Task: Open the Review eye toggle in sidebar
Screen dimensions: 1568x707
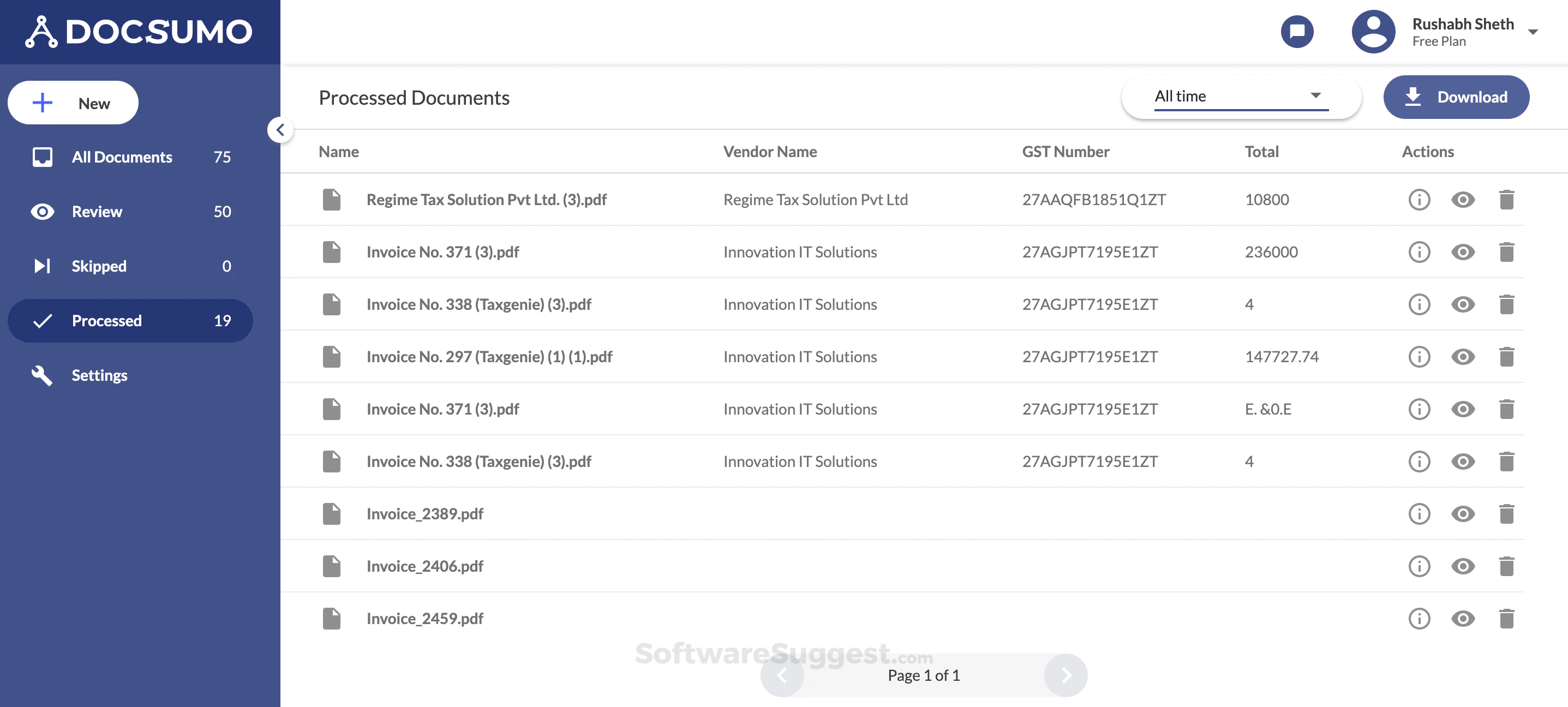Action: (x=42, y=211)
